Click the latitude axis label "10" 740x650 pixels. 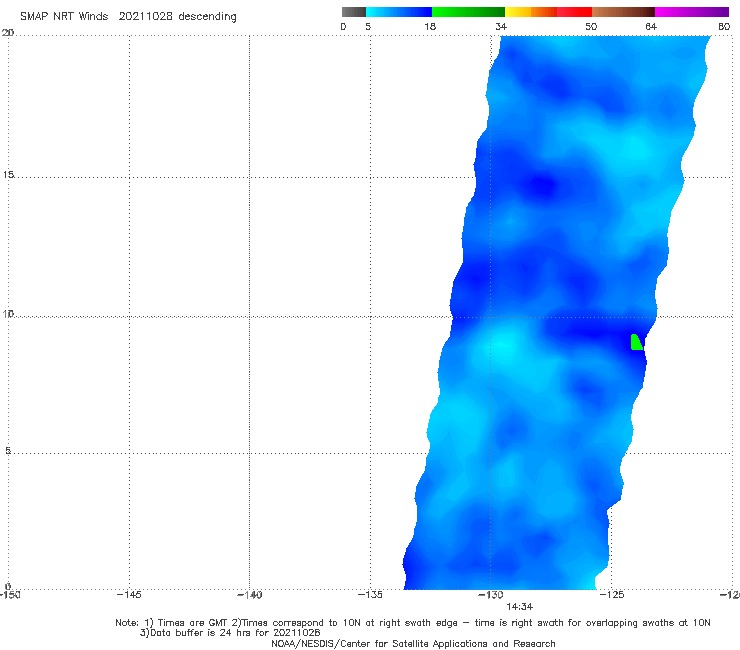(8, 313)
